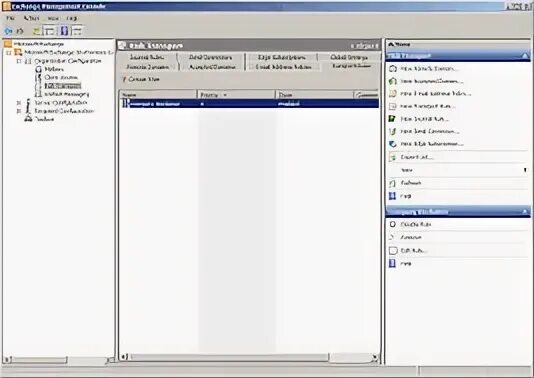The height and width of the screenshot is (378, 534).
Task: Click the Hub Transport header icon in center pane
Action: (123, 45)
